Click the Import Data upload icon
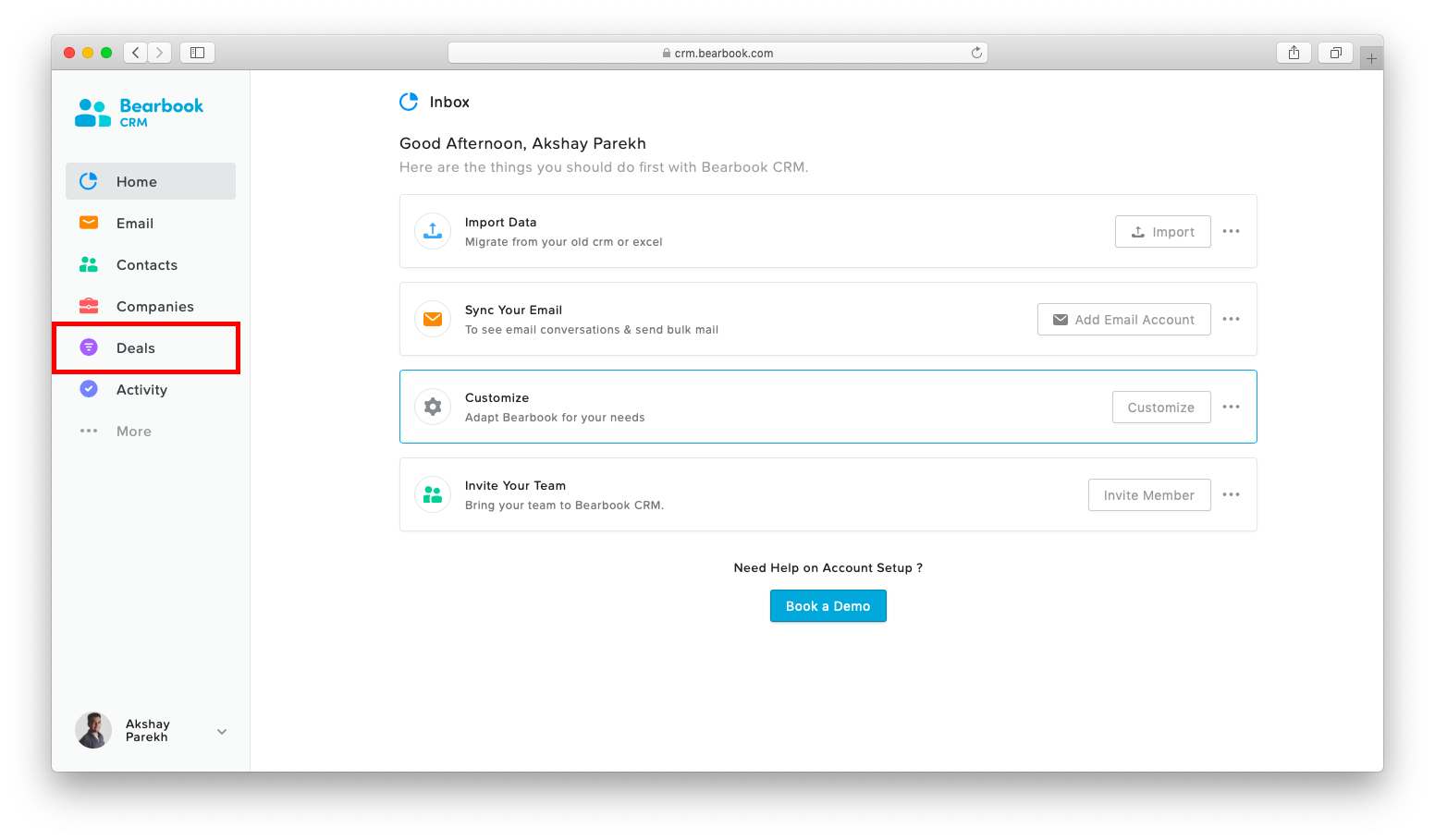This screenshot has height=840, width=1435. pos(433,231)
